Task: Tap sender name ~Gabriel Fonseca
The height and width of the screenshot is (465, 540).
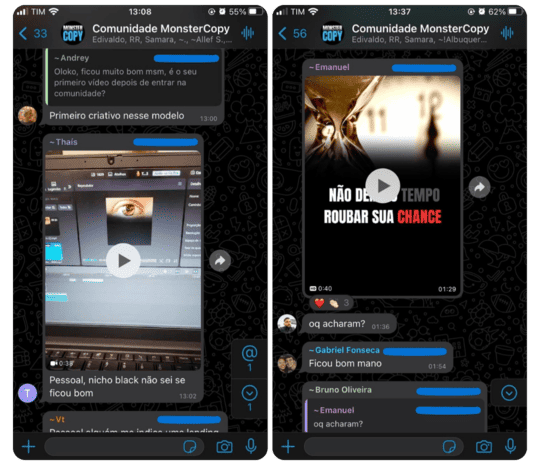Action: (344, 350)
